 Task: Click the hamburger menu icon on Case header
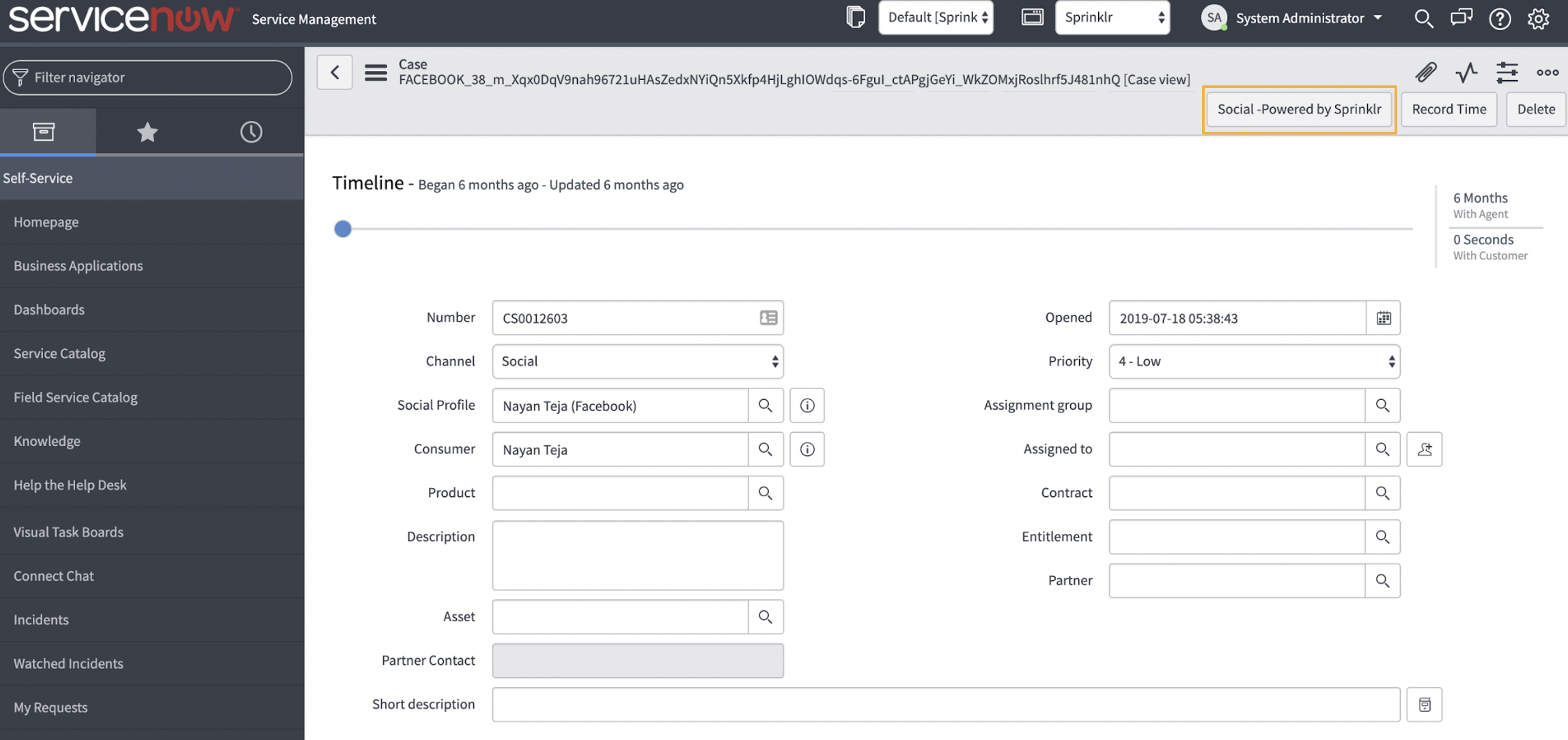[x=375, y=71]
